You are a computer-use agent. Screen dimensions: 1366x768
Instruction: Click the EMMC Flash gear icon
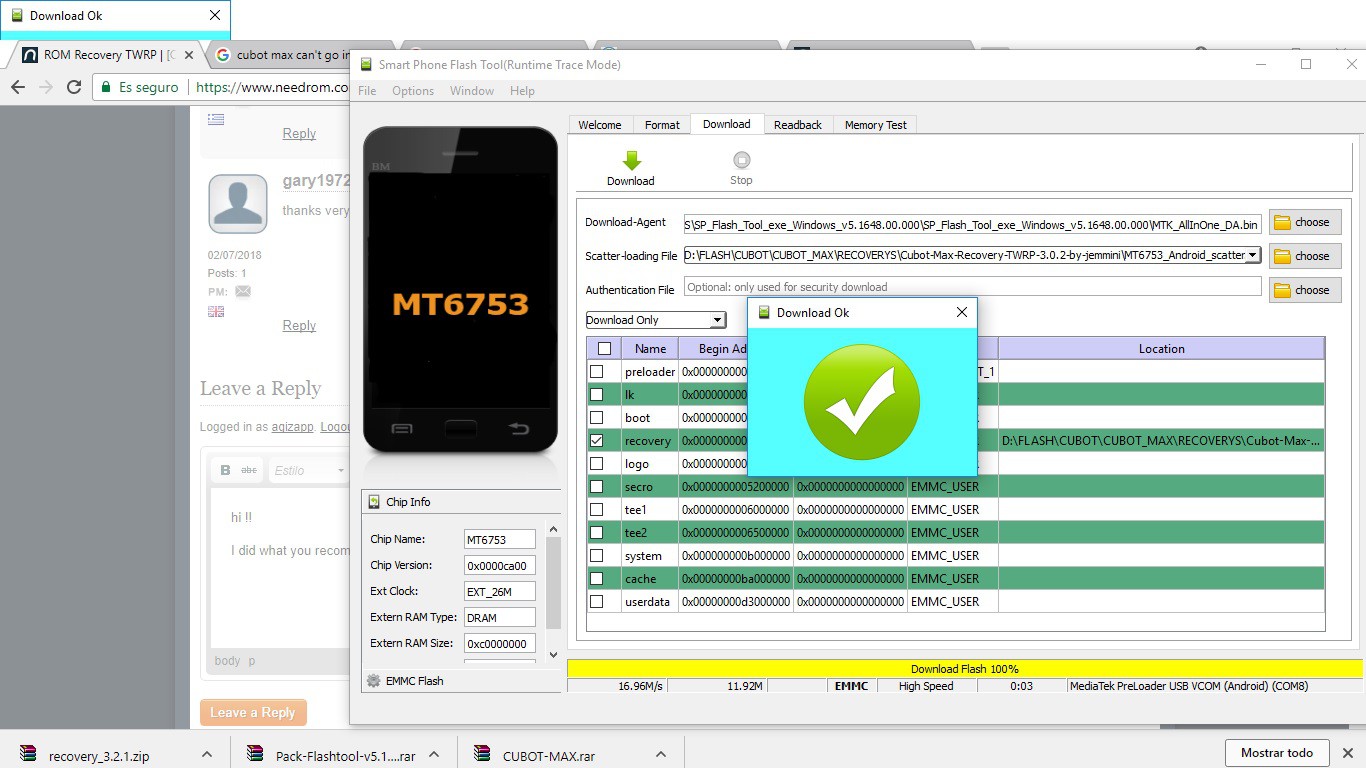pyautogui.click(x=374, y=681)
